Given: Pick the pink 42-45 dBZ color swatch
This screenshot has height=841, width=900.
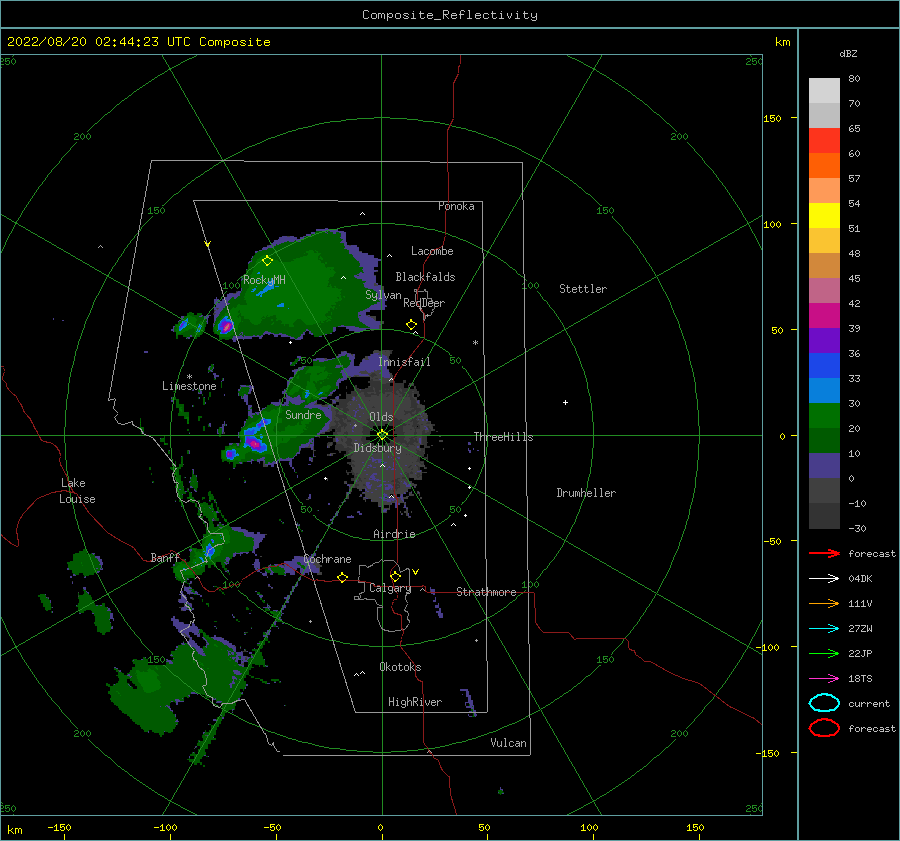Looking at the screenshot, I should [x=824, y=290].
